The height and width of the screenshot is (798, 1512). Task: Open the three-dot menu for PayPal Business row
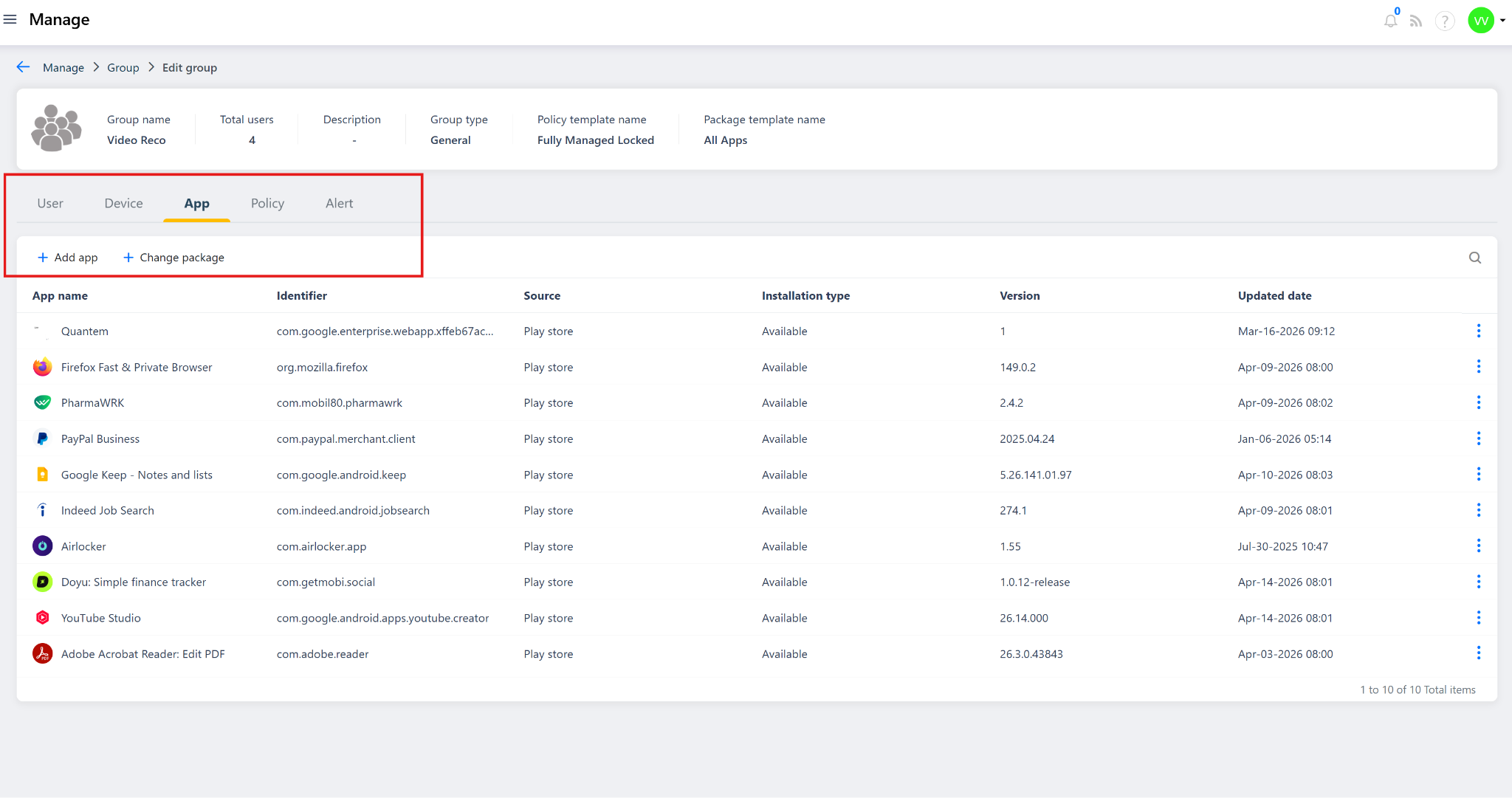[1478, 438]
